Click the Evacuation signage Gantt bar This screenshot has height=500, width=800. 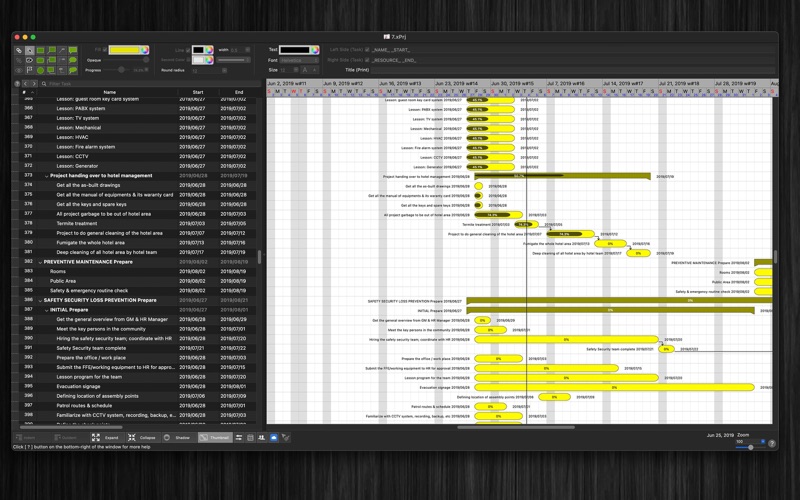(x=614, y=387)
